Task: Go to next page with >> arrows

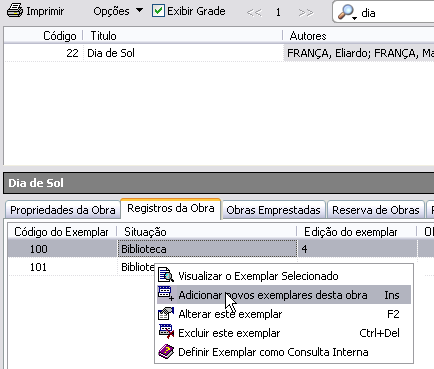Action: [x=306, y=13]
